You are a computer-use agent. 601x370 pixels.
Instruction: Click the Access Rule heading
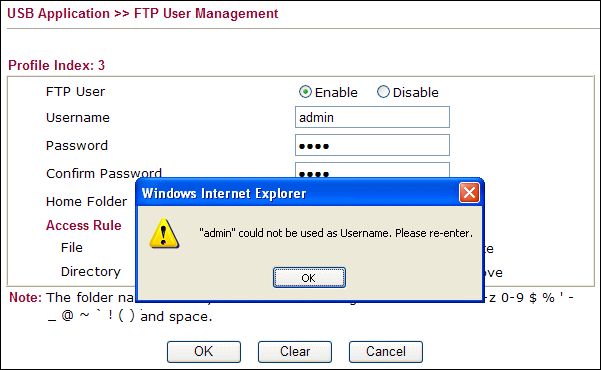(x=84, y=225)
